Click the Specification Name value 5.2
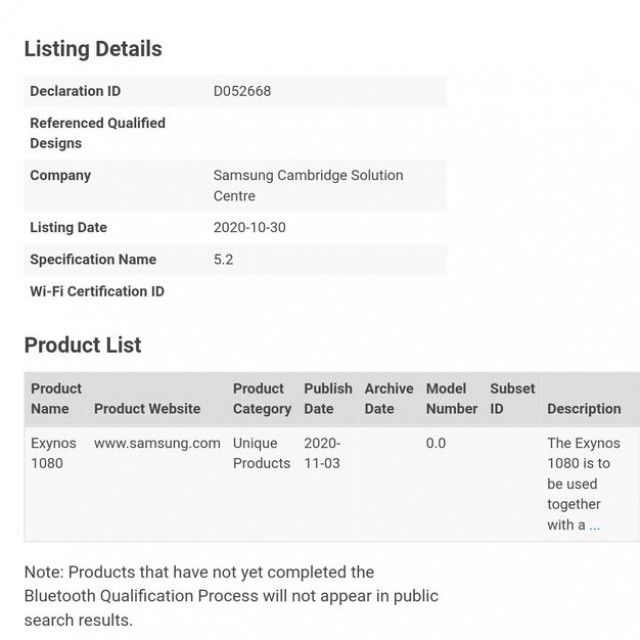Image resolution: width=640 pixels, height=640 pixels. (x=223, y=260)
